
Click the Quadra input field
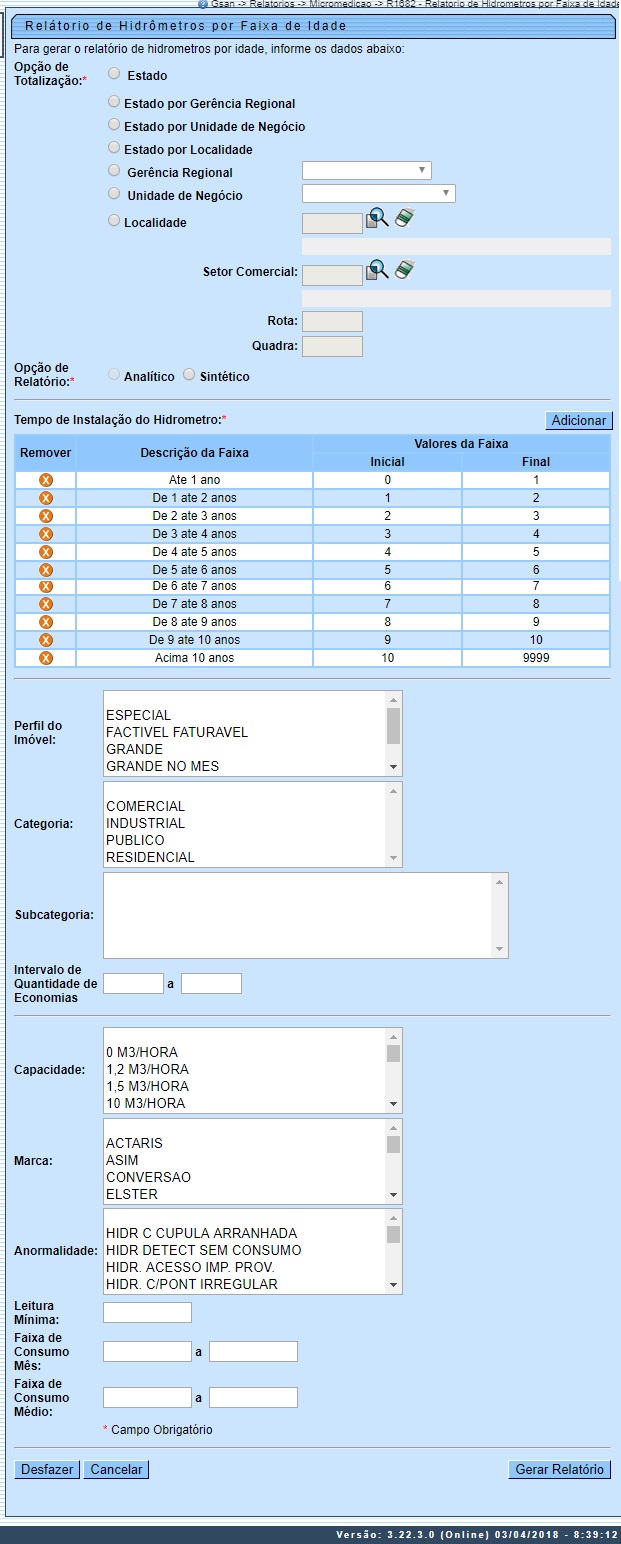(332, 346)
